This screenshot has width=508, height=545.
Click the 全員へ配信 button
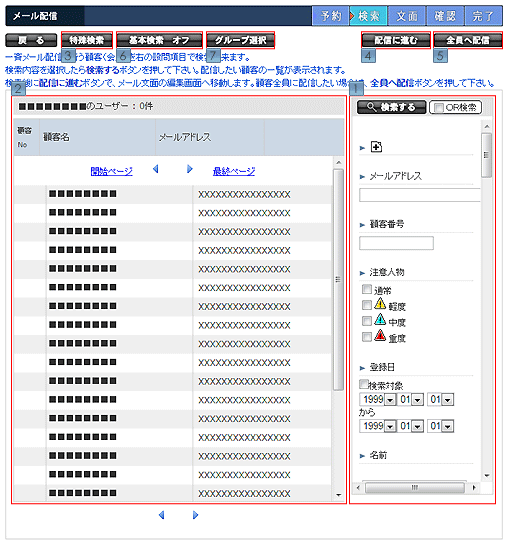[468, 40]
